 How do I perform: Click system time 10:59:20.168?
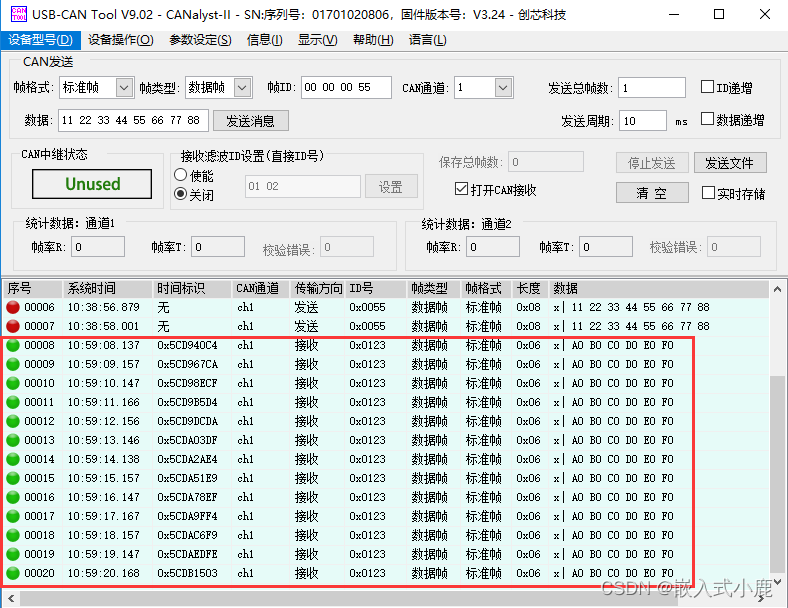tap(104, 573)
